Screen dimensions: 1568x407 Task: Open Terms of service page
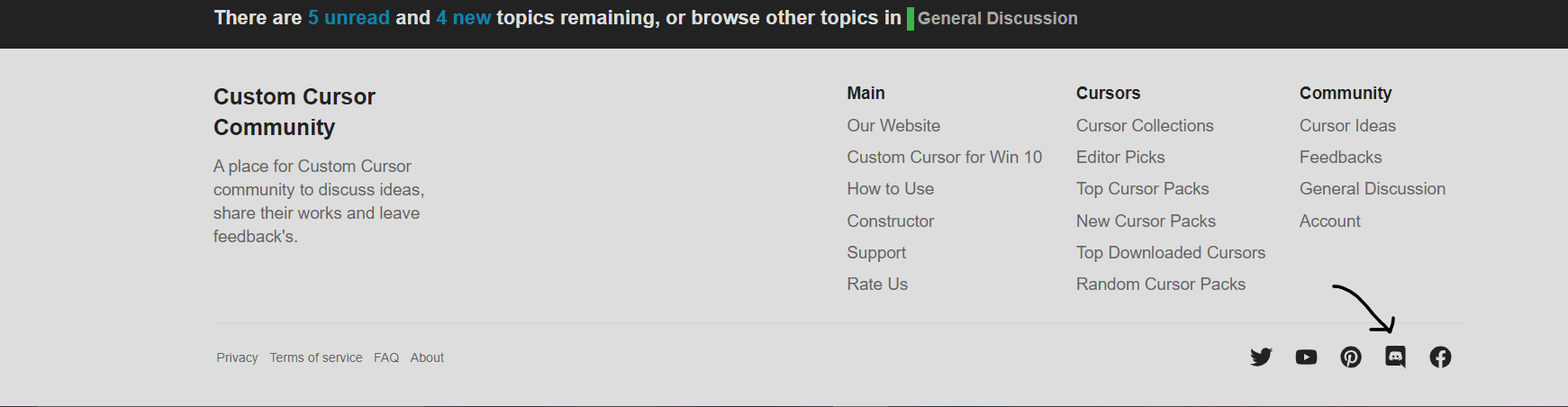coord(315,357)
